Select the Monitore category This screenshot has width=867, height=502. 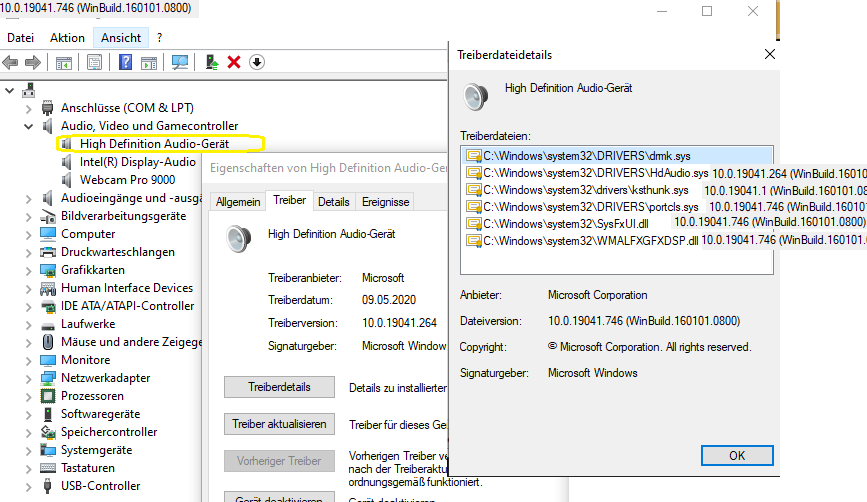coord(86,360)
